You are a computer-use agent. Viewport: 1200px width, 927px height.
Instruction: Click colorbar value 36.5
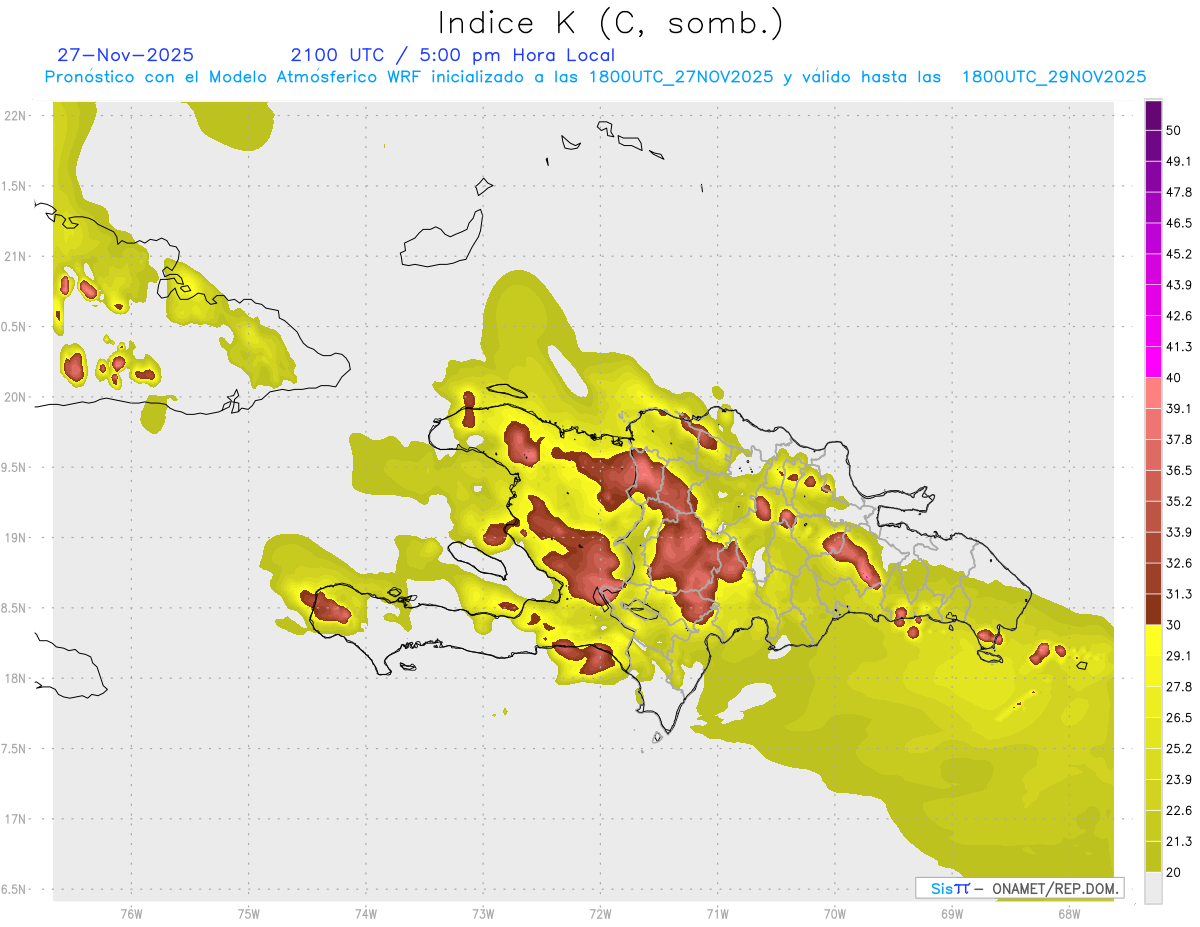click(x=1179, y=470)
